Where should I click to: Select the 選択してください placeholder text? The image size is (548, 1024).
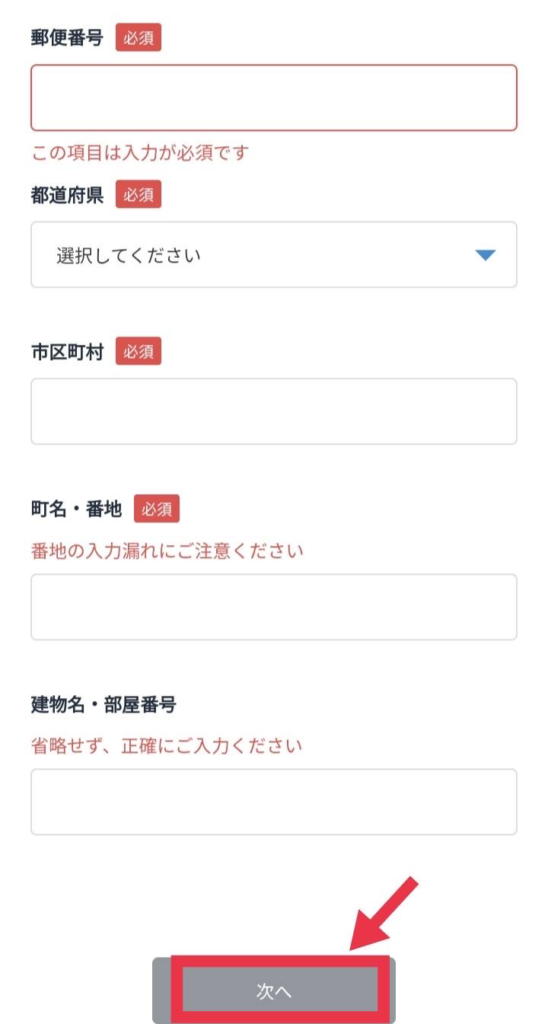129,255
